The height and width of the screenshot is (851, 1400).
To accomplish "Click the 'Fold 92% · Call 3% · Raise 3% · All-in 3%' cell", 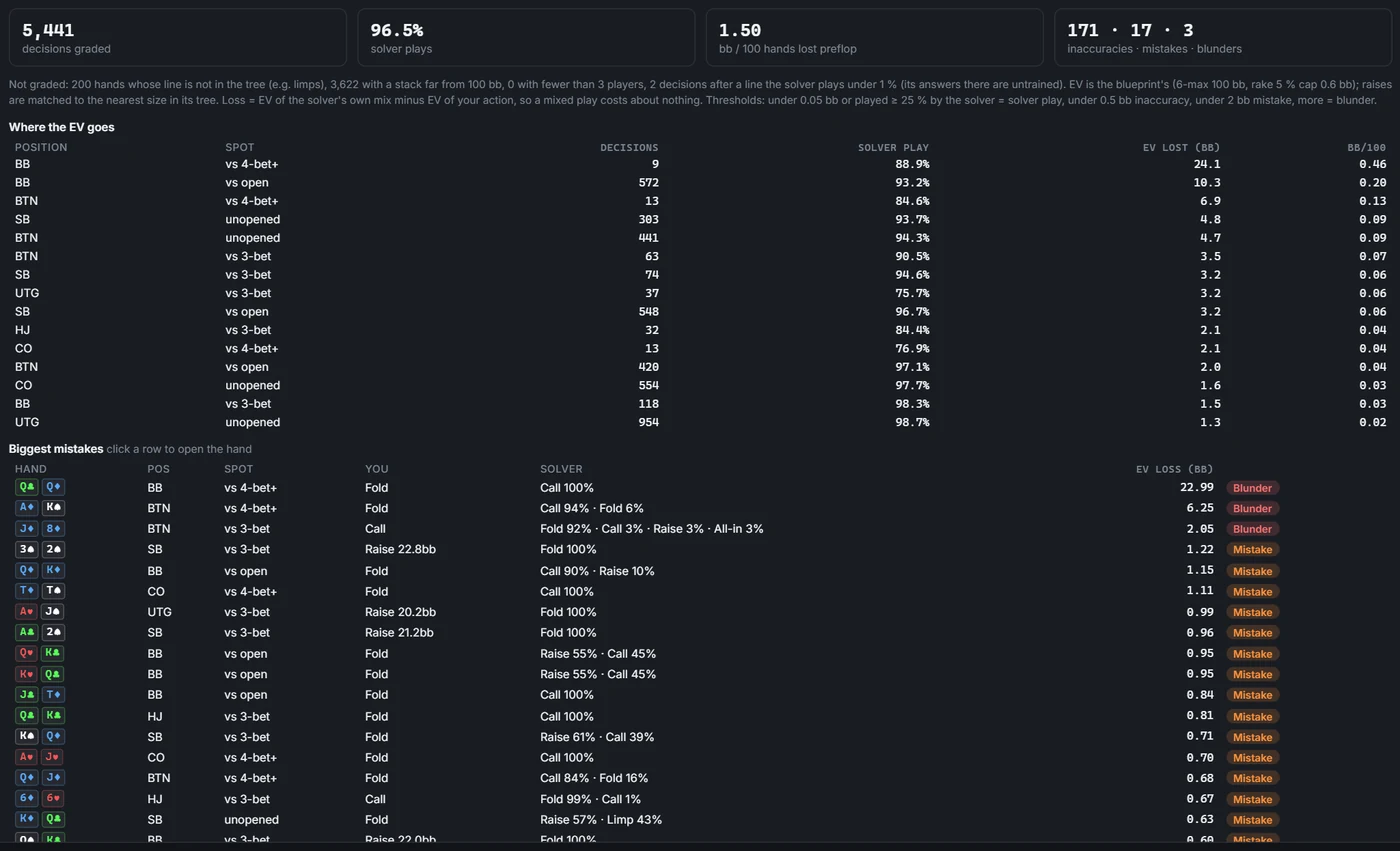I will 651,529.
